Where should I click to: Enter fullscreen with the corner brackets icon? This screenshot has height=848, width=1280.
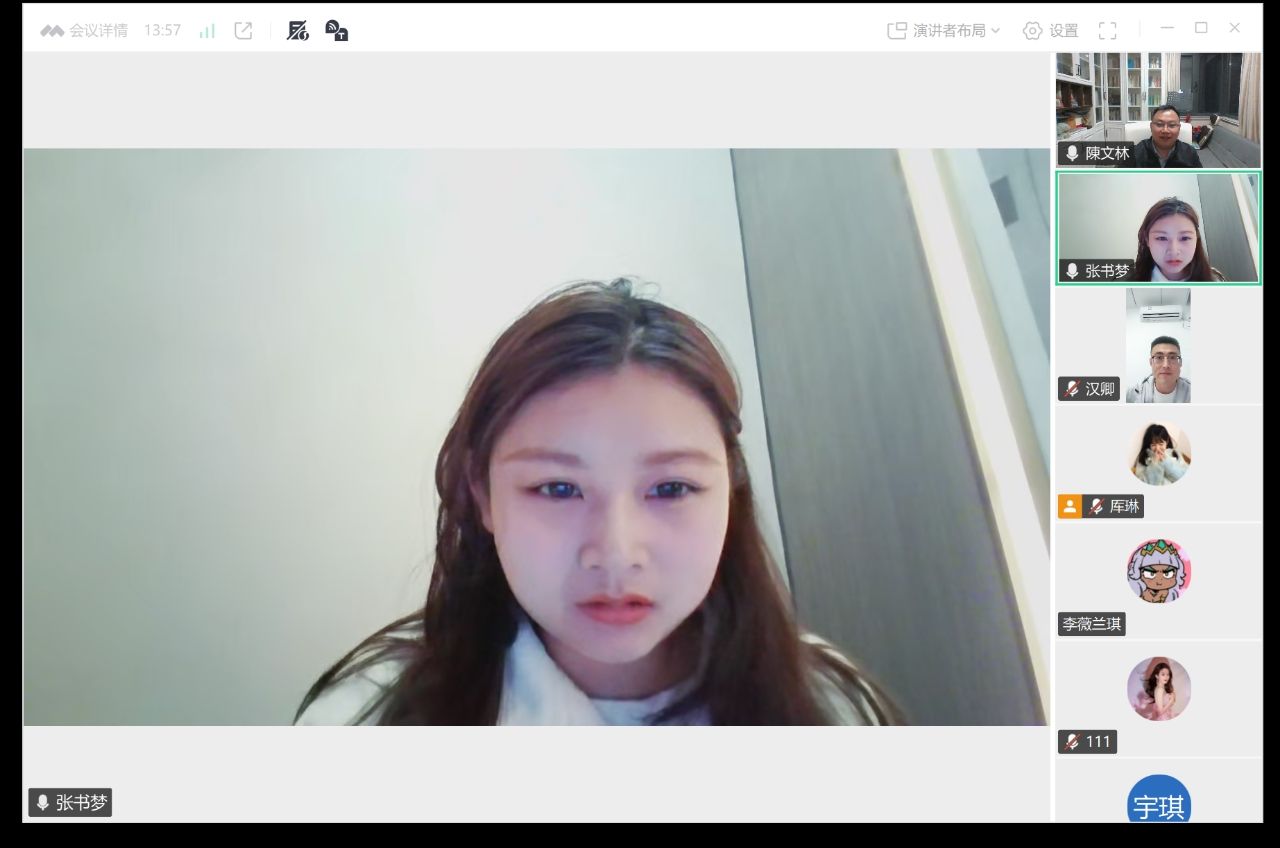click(1107, 31)
